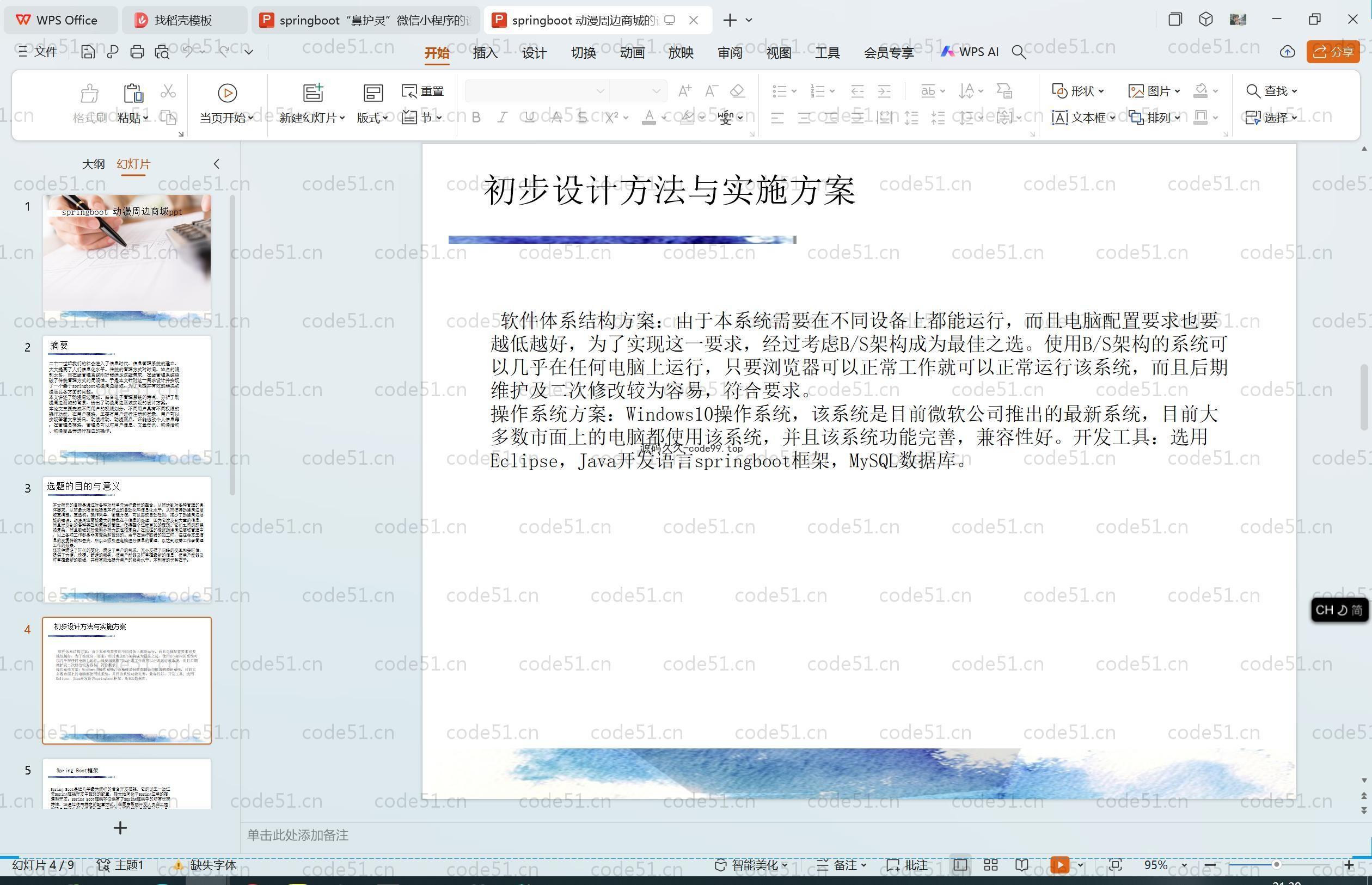This screenshot has height=885, width=1372.
Task: Click the Share (分享) button
Action: (x=1333, y=52)
